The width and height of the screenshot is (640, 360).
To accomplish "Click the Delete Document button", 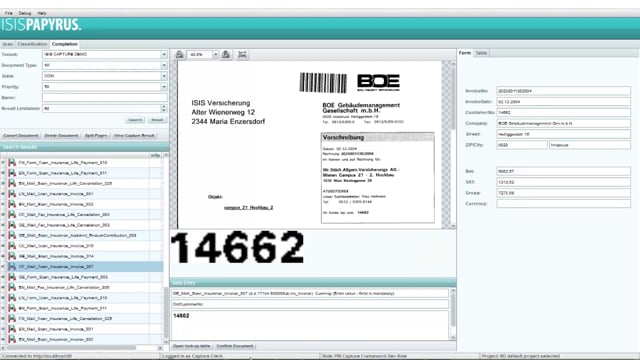I will [x=61, y=136].
